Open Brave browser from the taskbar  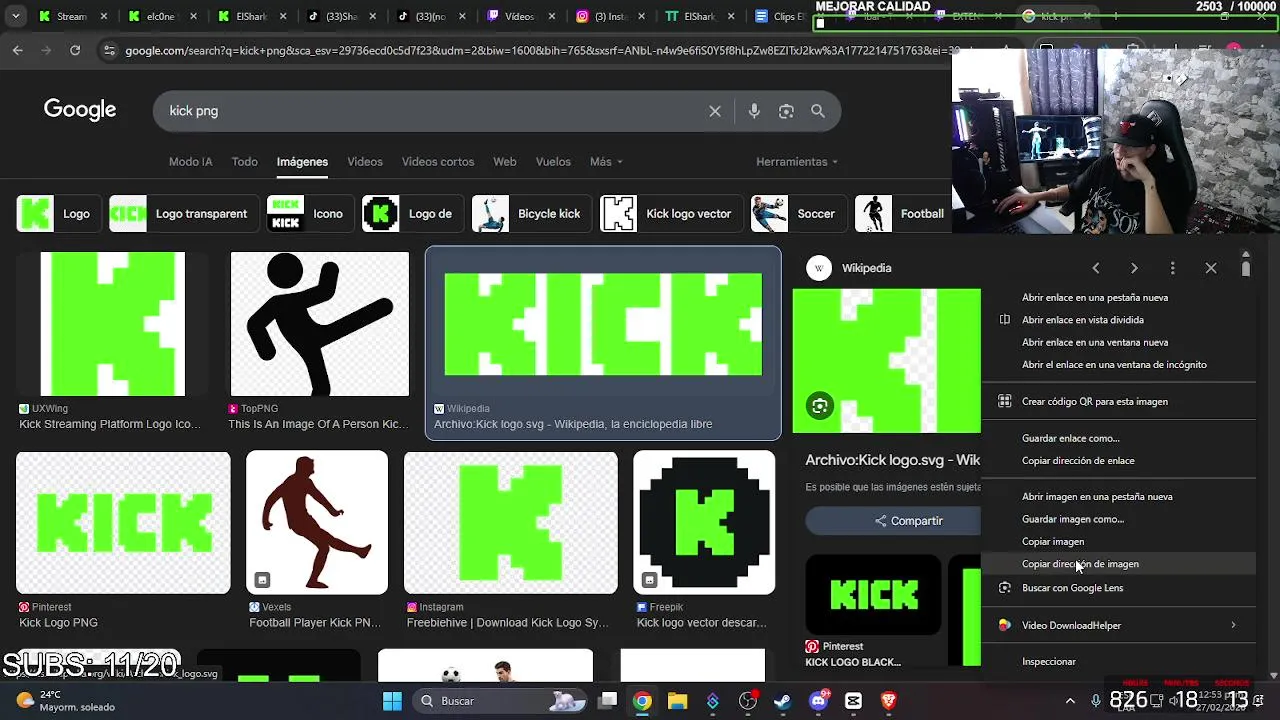(x=888, y=701)
